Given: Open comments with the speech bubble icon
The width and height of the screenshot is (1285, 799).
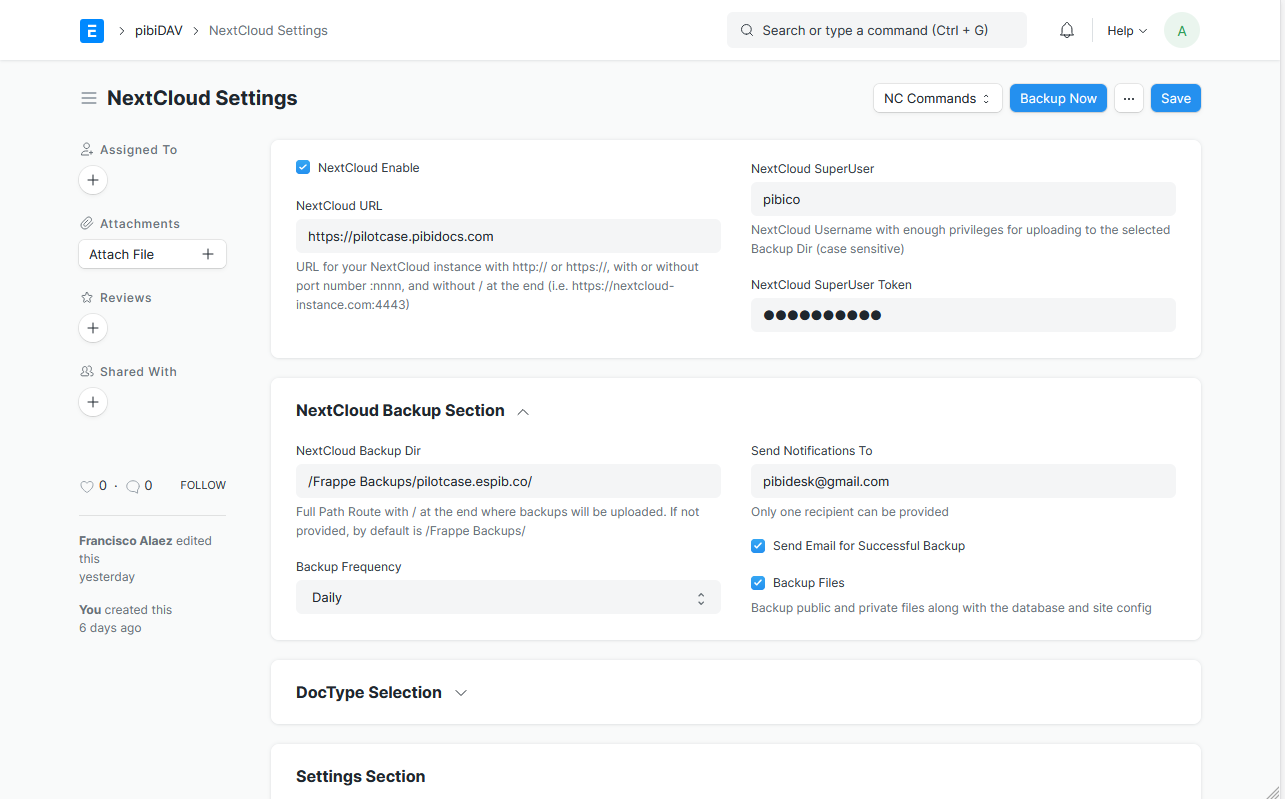Looking at the screenshot, I should coord(133,486).
